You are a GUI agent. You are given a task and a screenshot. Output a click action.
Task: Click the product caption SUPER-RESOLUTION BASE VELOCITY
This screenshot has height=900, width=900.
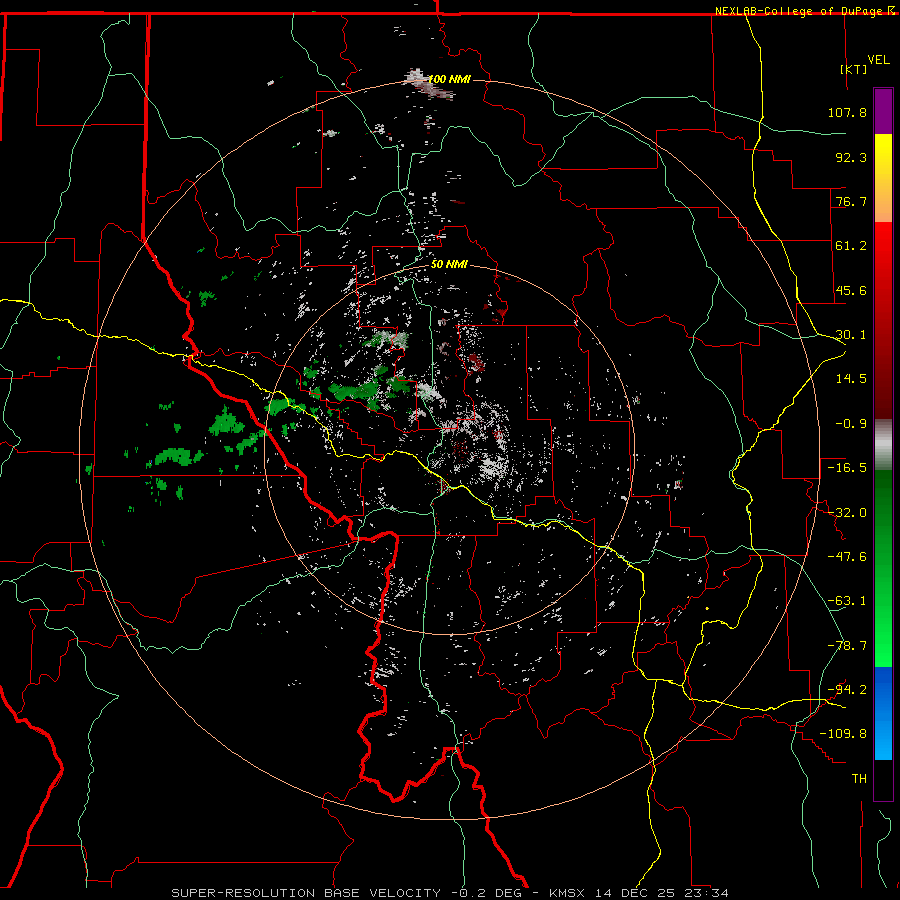(x=305, y=893)
